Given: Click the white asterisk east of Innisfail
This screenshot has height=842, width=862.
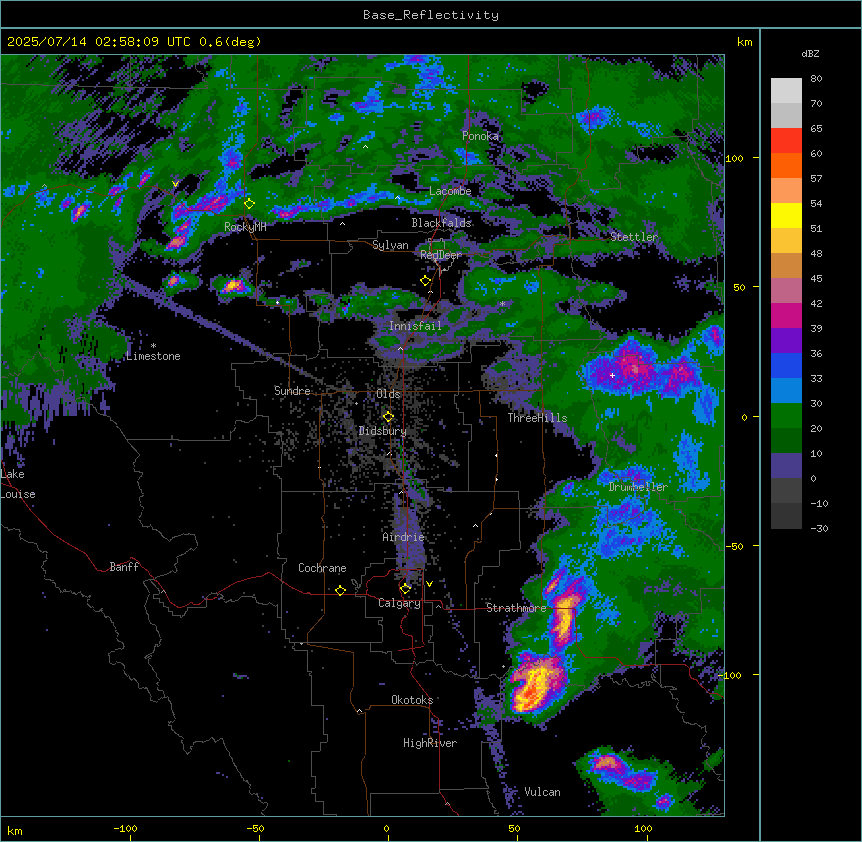Looking at the screenshot, I should tap(502, 303).
